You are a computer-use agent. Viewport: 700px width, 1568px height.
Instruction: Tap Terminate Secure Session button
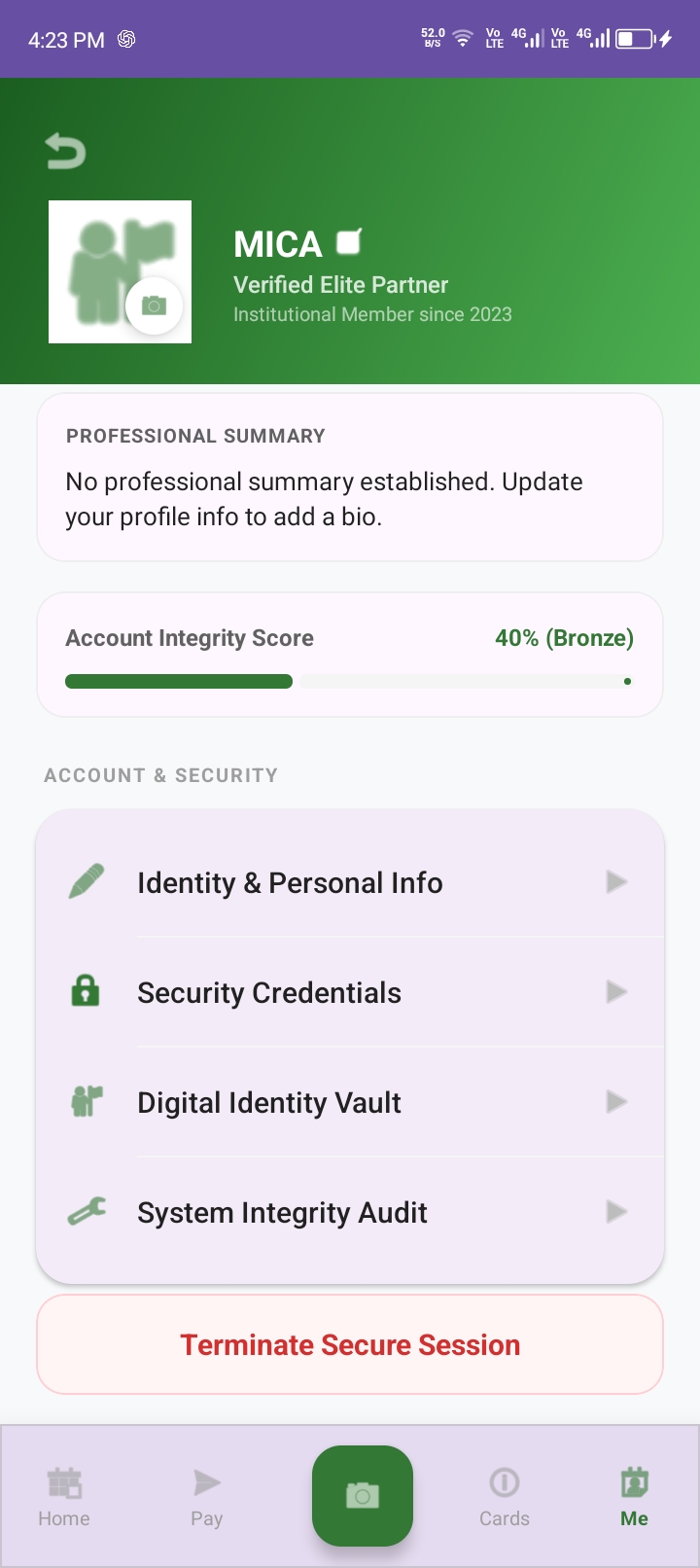point(350,1344)
